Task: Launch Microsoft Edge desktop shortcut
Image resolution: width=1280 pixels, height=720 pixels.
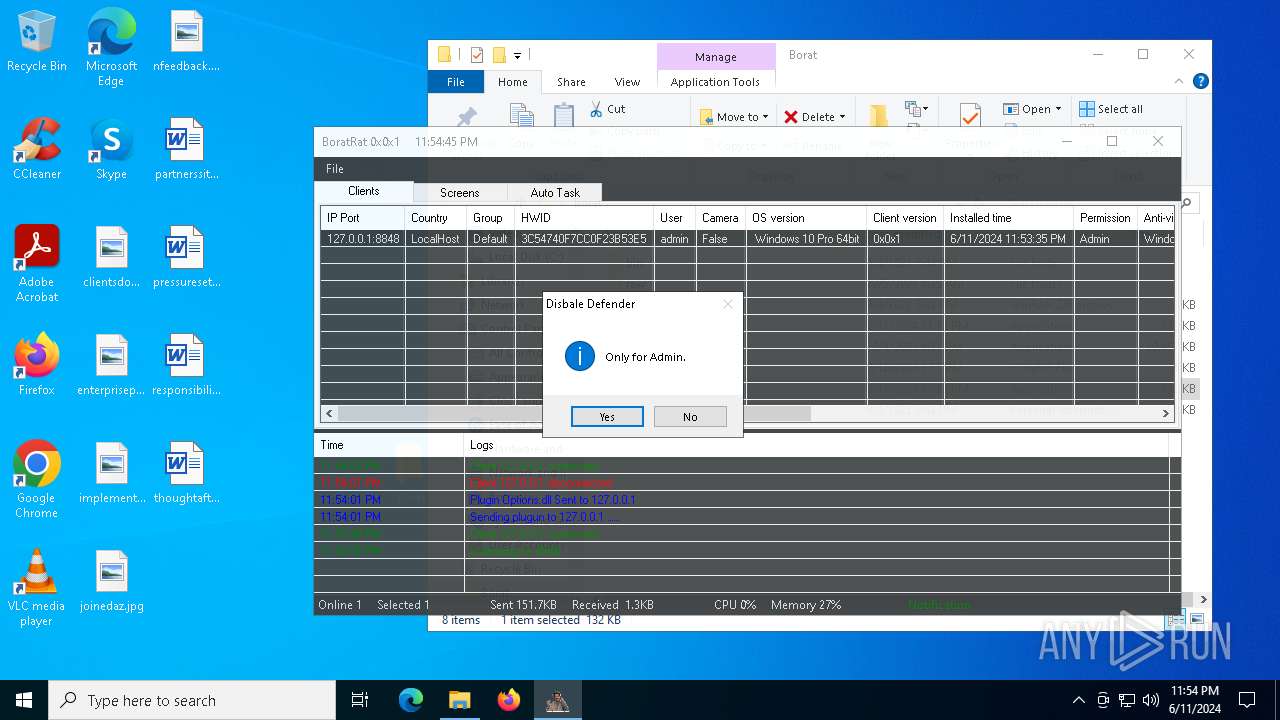Action: (x=111, y=48)
